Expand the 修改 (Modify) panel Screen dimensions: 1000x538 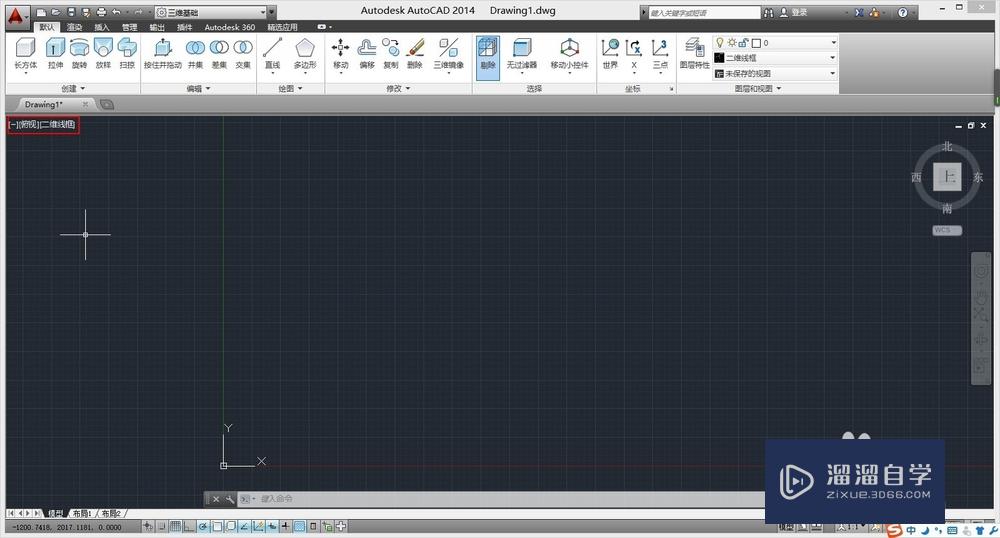coord(398,89)
